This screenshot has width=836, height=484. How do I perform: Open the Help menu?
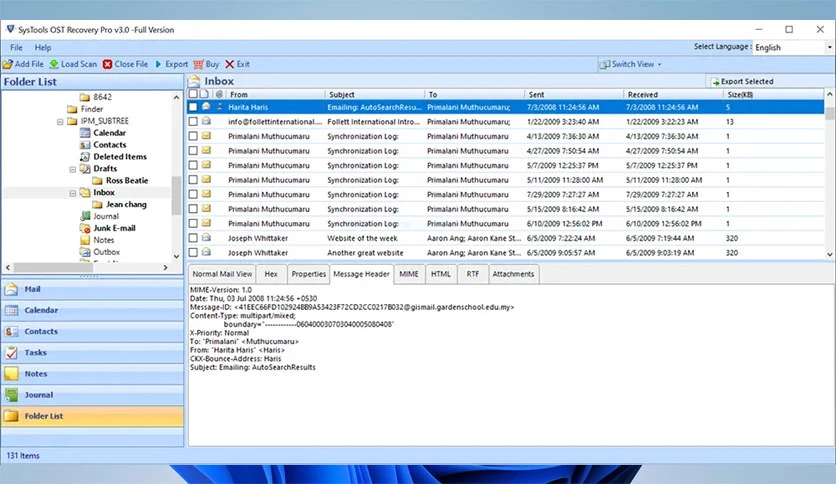click(43, 47)
